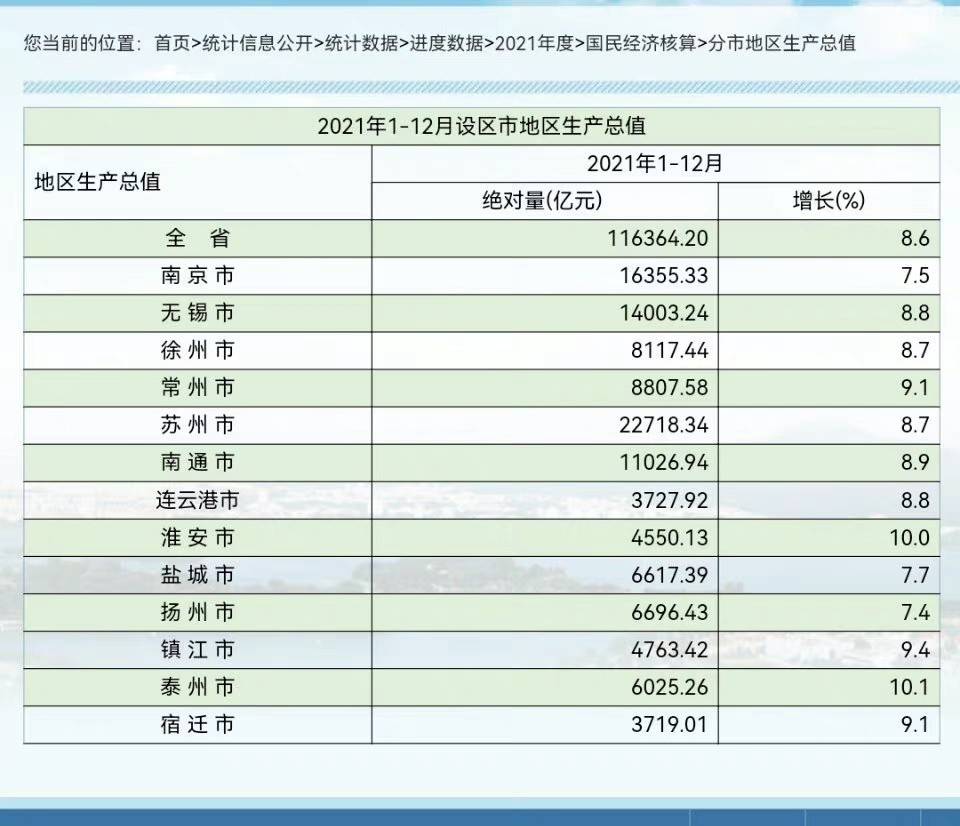Click the 泰州市 growth value 10.1

[909, 687]
